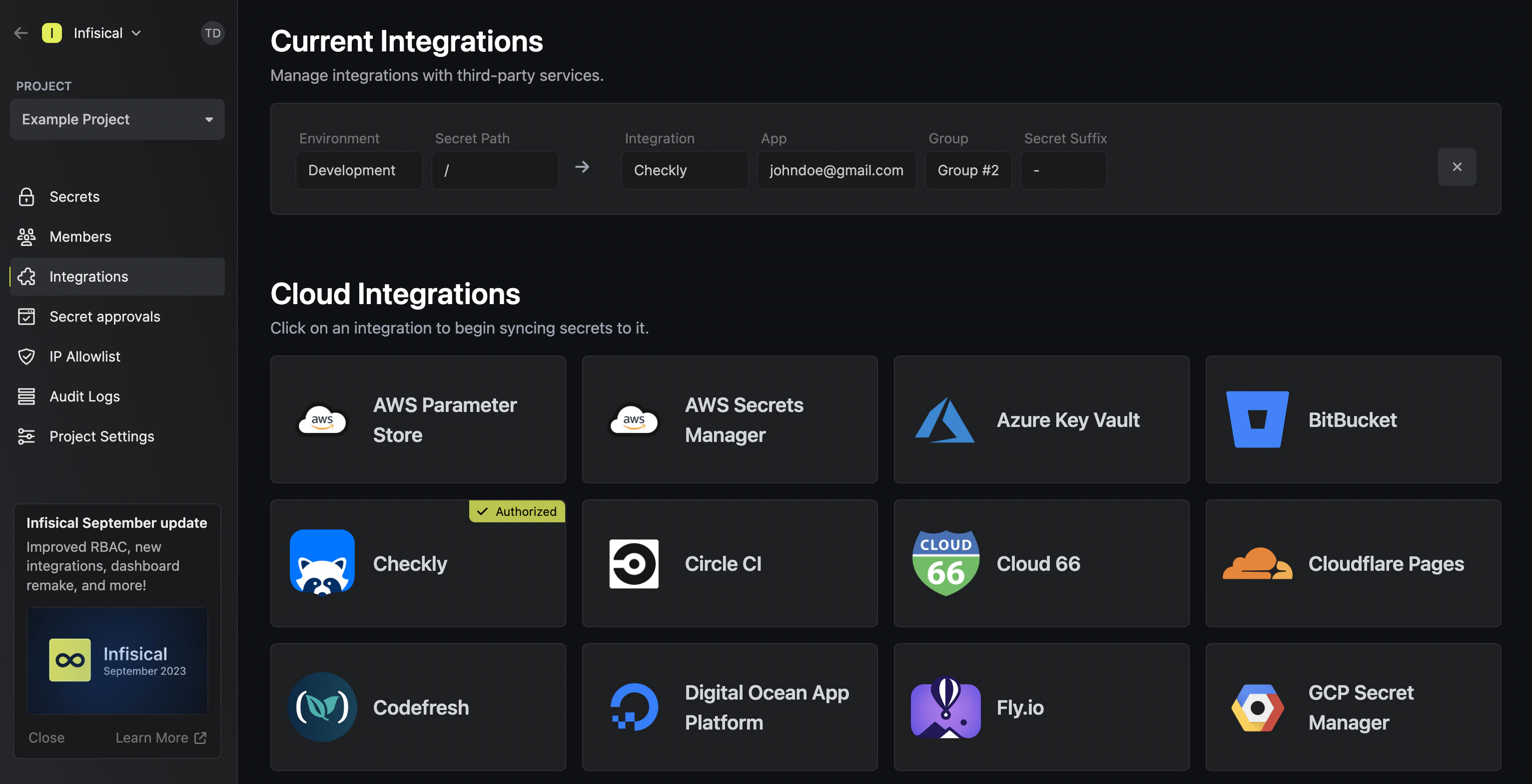Click the Cloudflare Pages orange cloud logo
Viewport: 1532px width, 784px height.
coord(1257,563)
